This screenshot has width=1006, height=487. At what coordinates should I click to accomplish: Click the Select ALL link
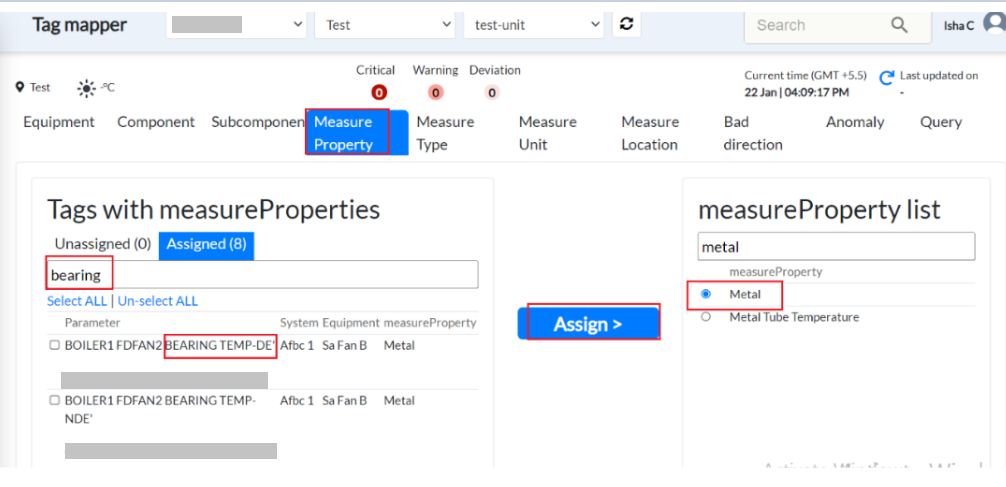point(77,301)
